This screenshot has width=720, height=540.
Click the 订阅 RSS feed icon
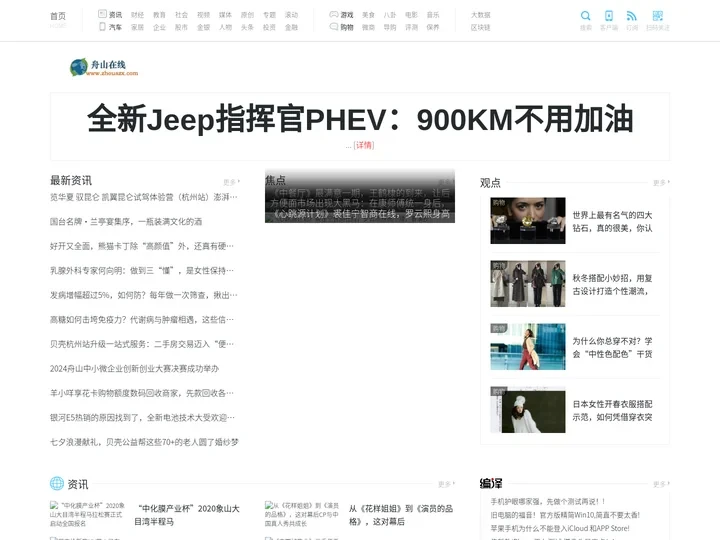[632, 16]
